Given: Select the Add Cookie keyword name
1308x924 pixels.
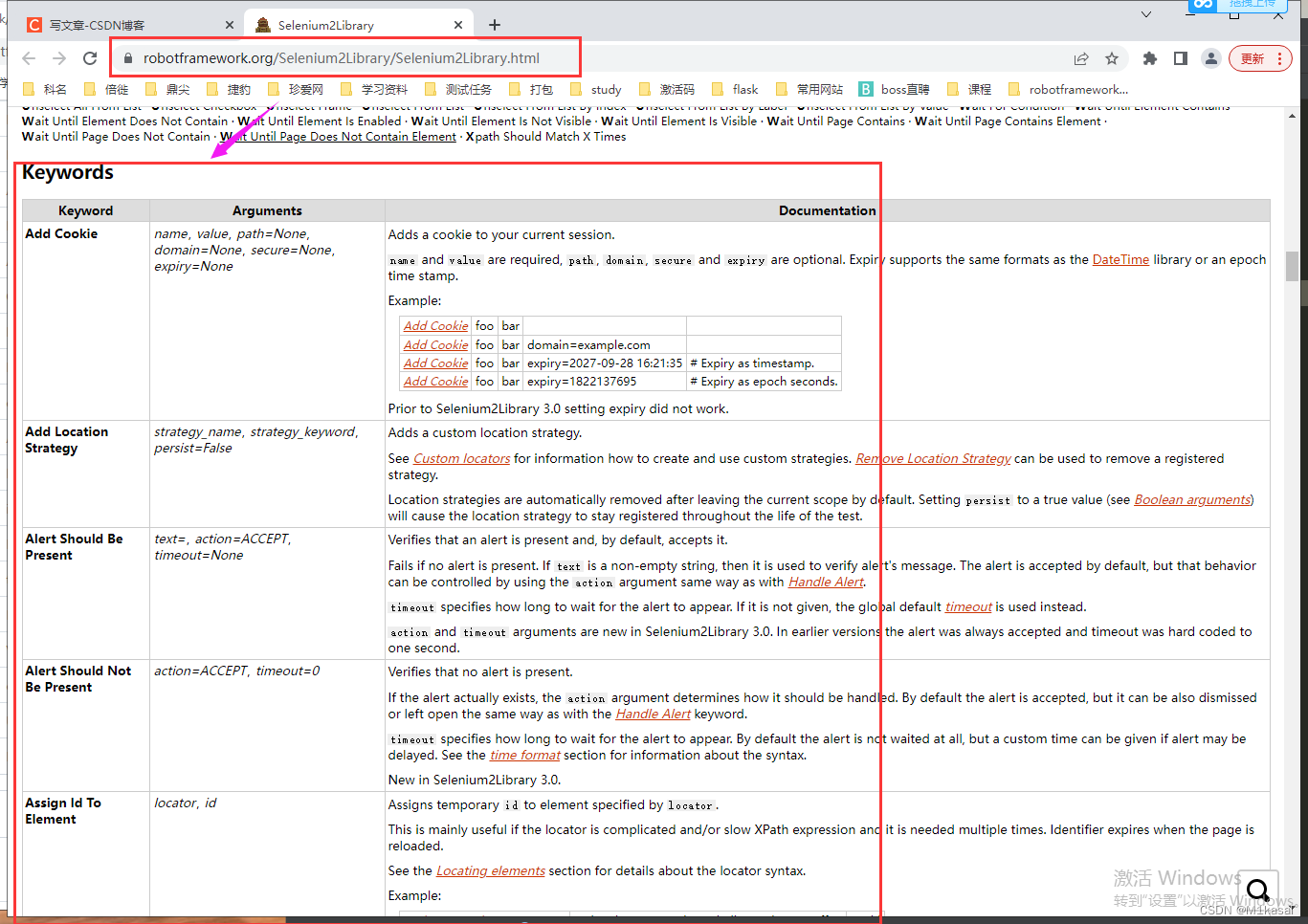Looking at the screenshot, I should (61, 233).
